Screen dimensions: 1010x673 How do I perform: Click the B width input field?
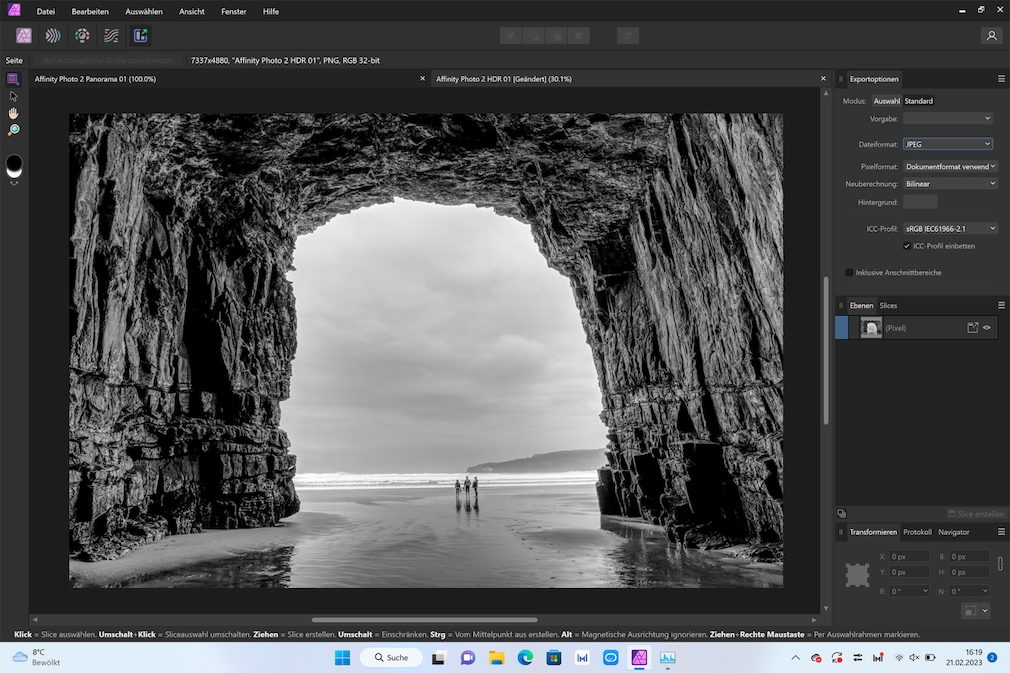[x=968, y=556]
